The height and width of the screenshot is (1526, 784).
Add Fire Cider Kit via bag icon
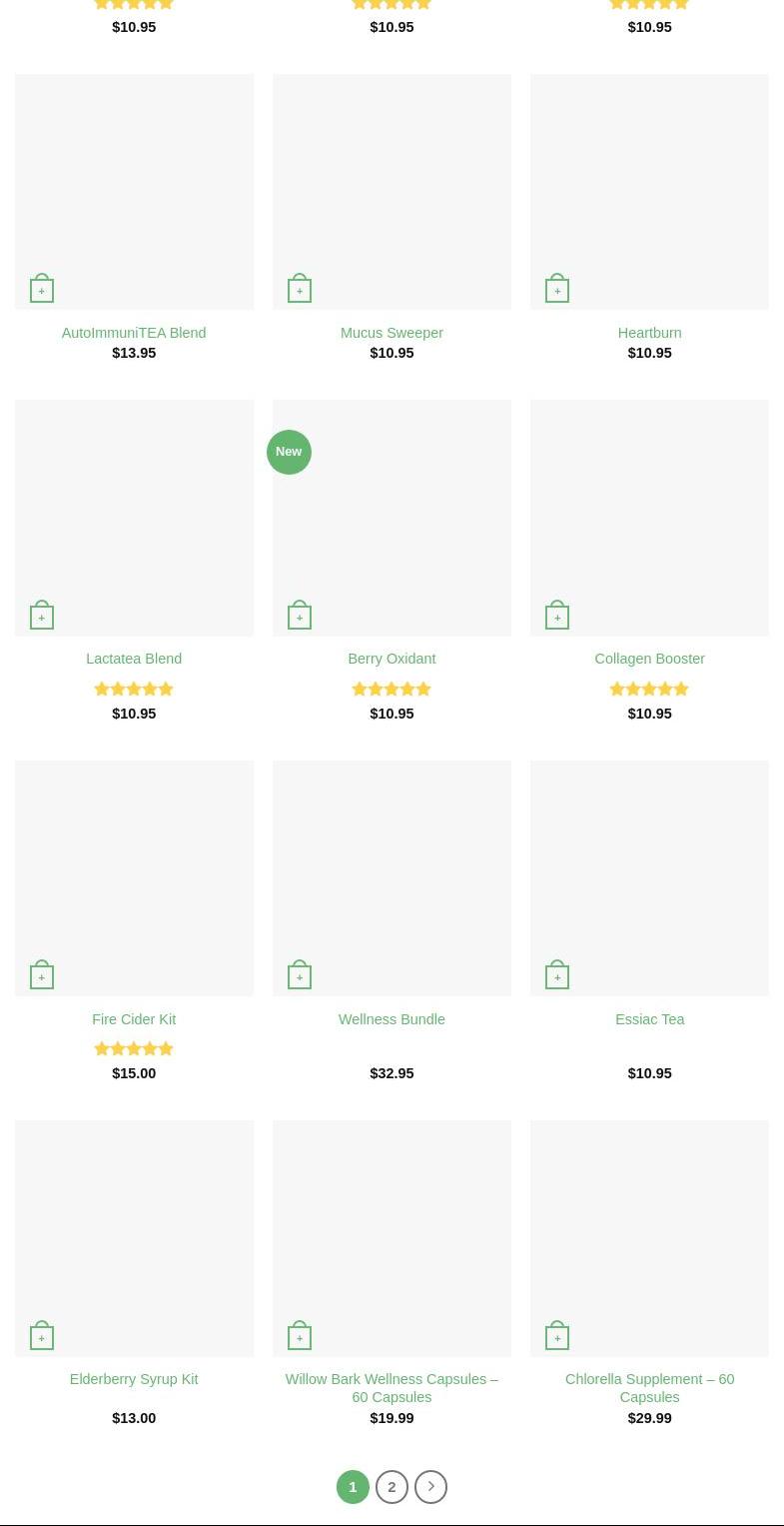pyautogui.click(x=42, y=975)
